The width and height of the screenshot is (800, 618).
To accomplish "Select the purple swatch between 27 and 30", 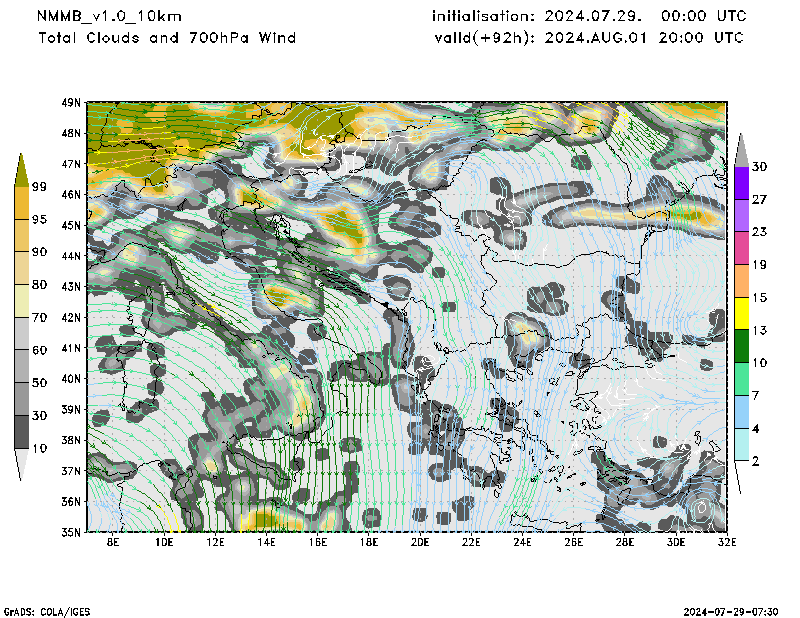I will point(740,183).
